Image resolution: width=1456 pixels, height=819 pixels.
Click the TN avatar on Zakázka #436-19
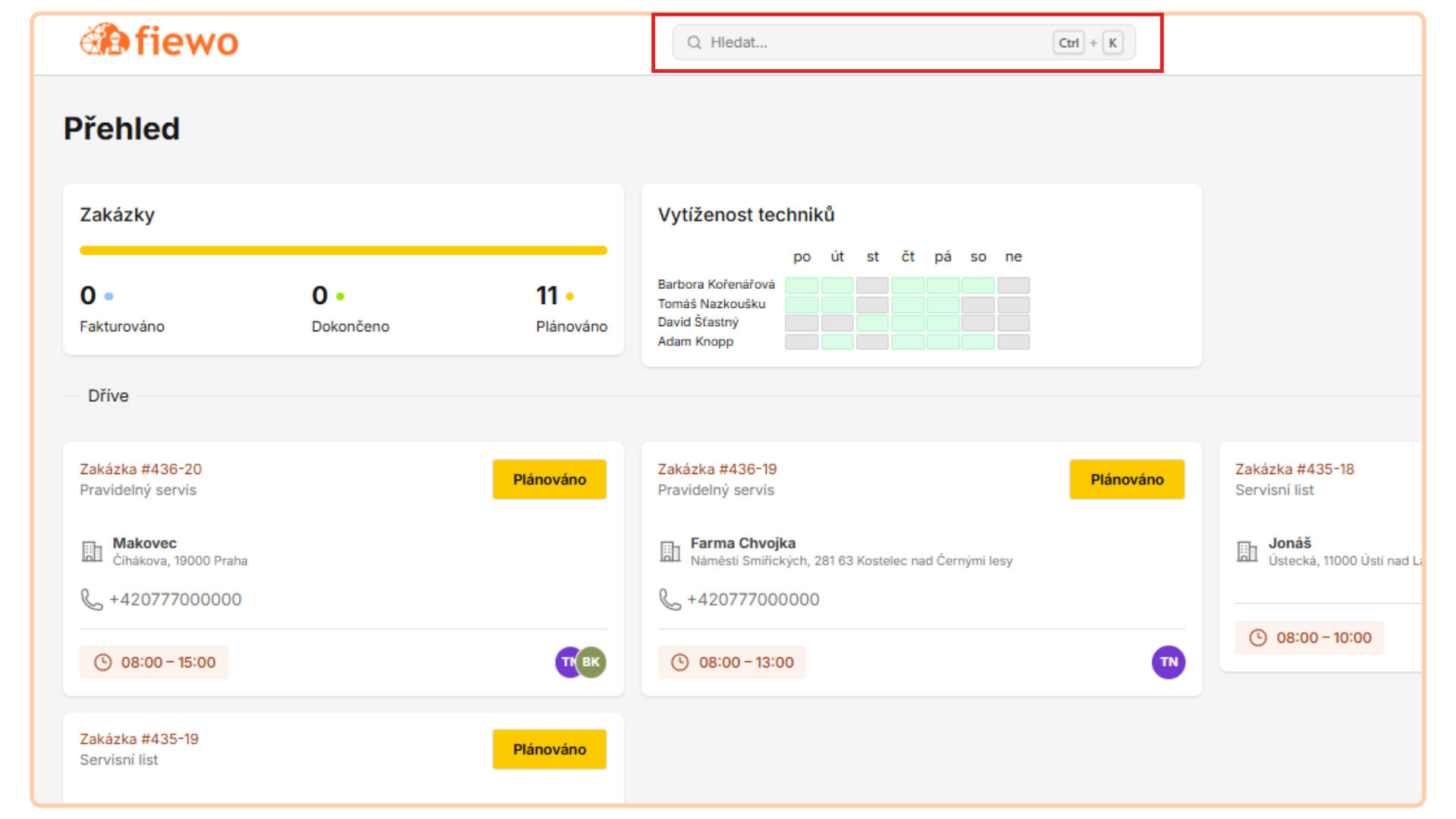[x=1168, y=662]
